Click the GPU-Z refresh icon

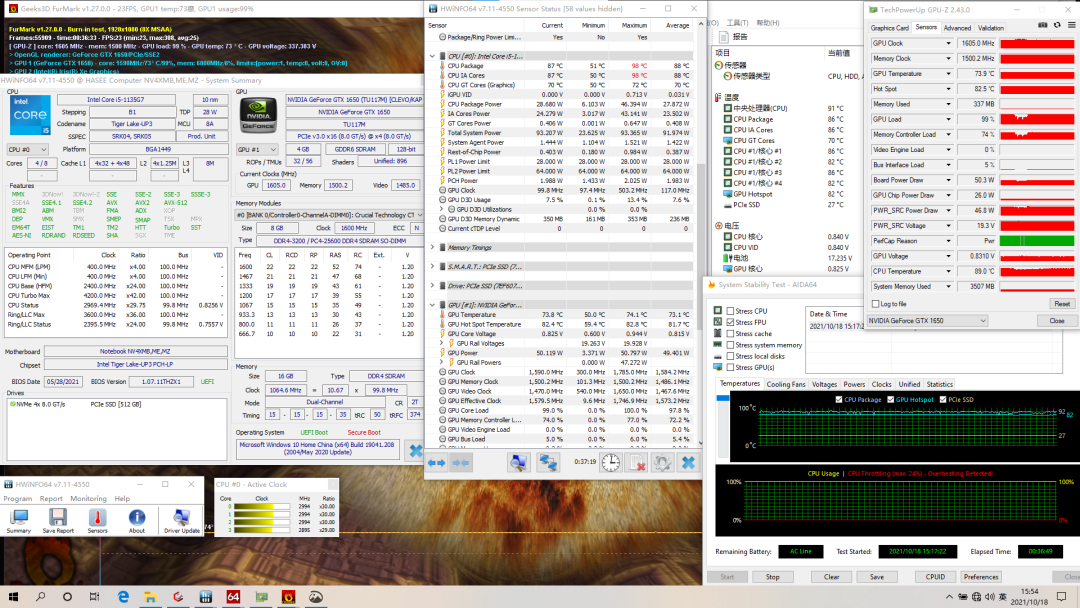pos(1057,25)
